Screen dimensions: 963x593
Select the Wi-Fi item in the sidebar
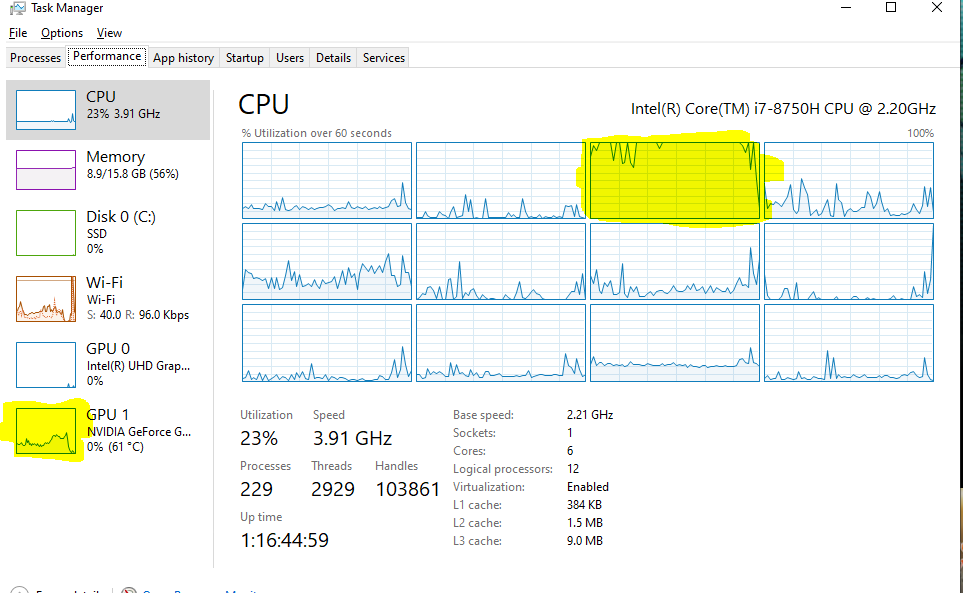click(108, 299)
